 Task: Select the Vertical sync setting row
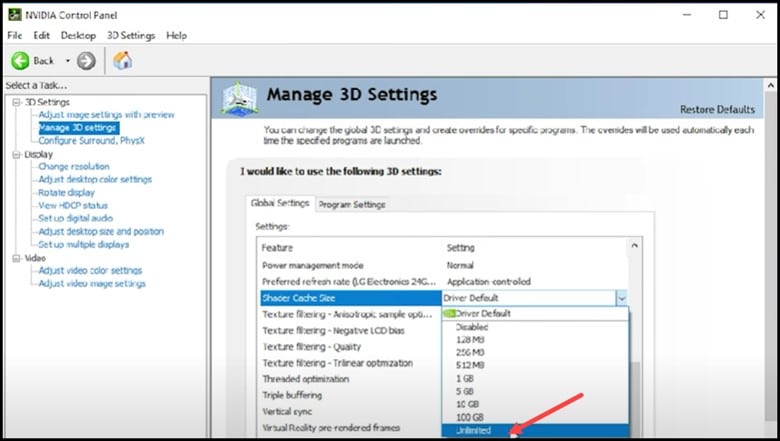click(x=290, y=412)
